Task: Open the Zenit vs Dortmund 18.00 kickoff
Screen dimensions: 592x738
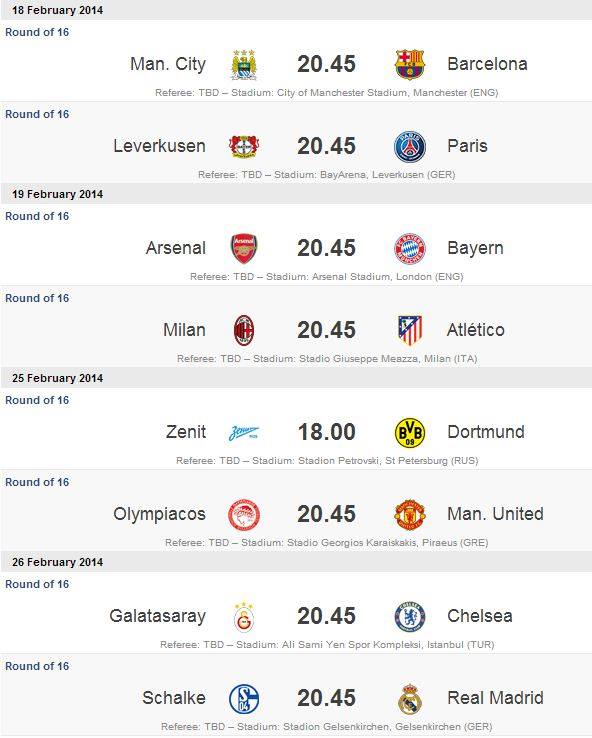Action: [x=327, y=432]
